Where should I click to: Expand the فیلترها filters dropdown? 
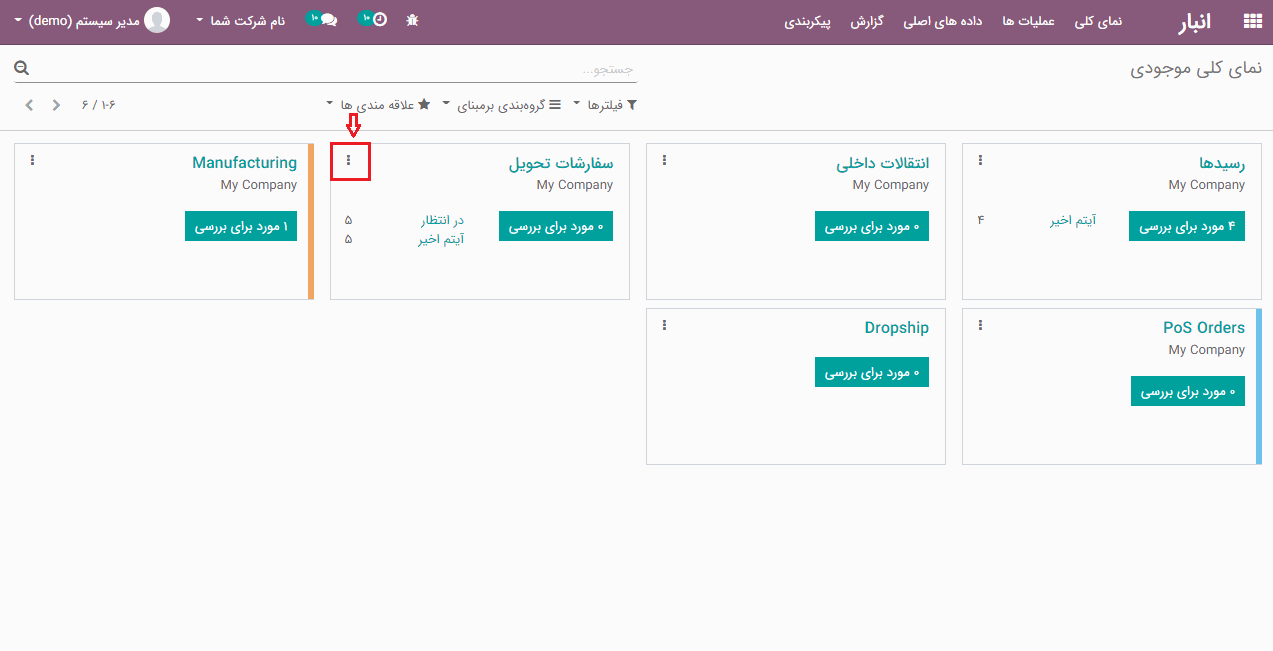point(606,105)
